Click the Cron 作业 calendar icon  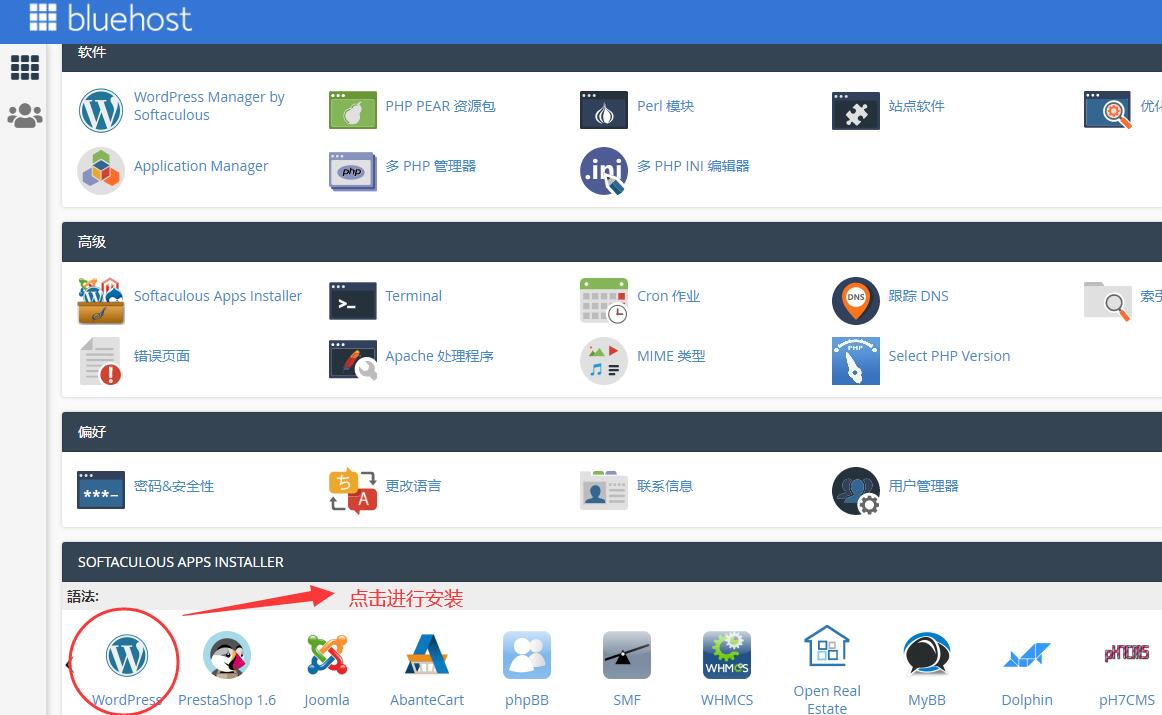[604, 301]
